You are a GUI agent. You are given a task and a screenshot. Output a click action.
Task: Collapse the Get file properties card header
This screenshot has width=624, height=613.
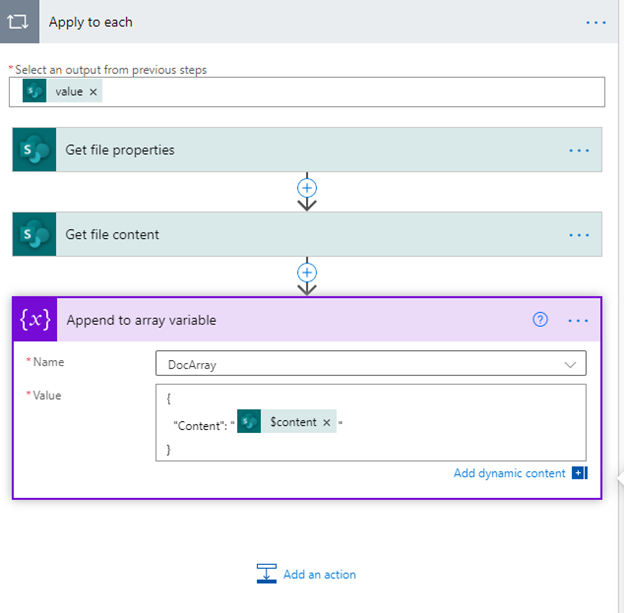click(307, 150)
